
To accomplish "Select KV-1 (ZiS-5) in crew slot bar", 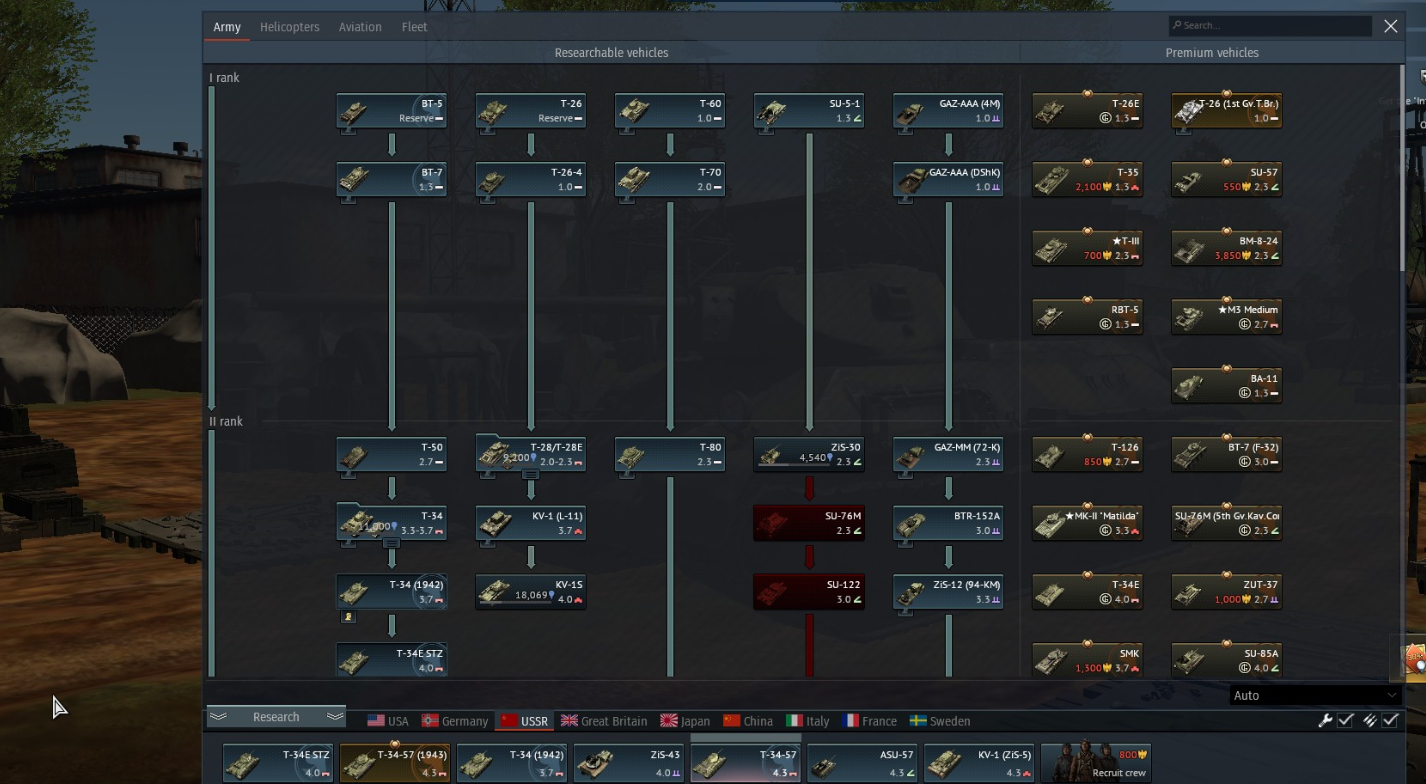I will click(x=979, y=762).
